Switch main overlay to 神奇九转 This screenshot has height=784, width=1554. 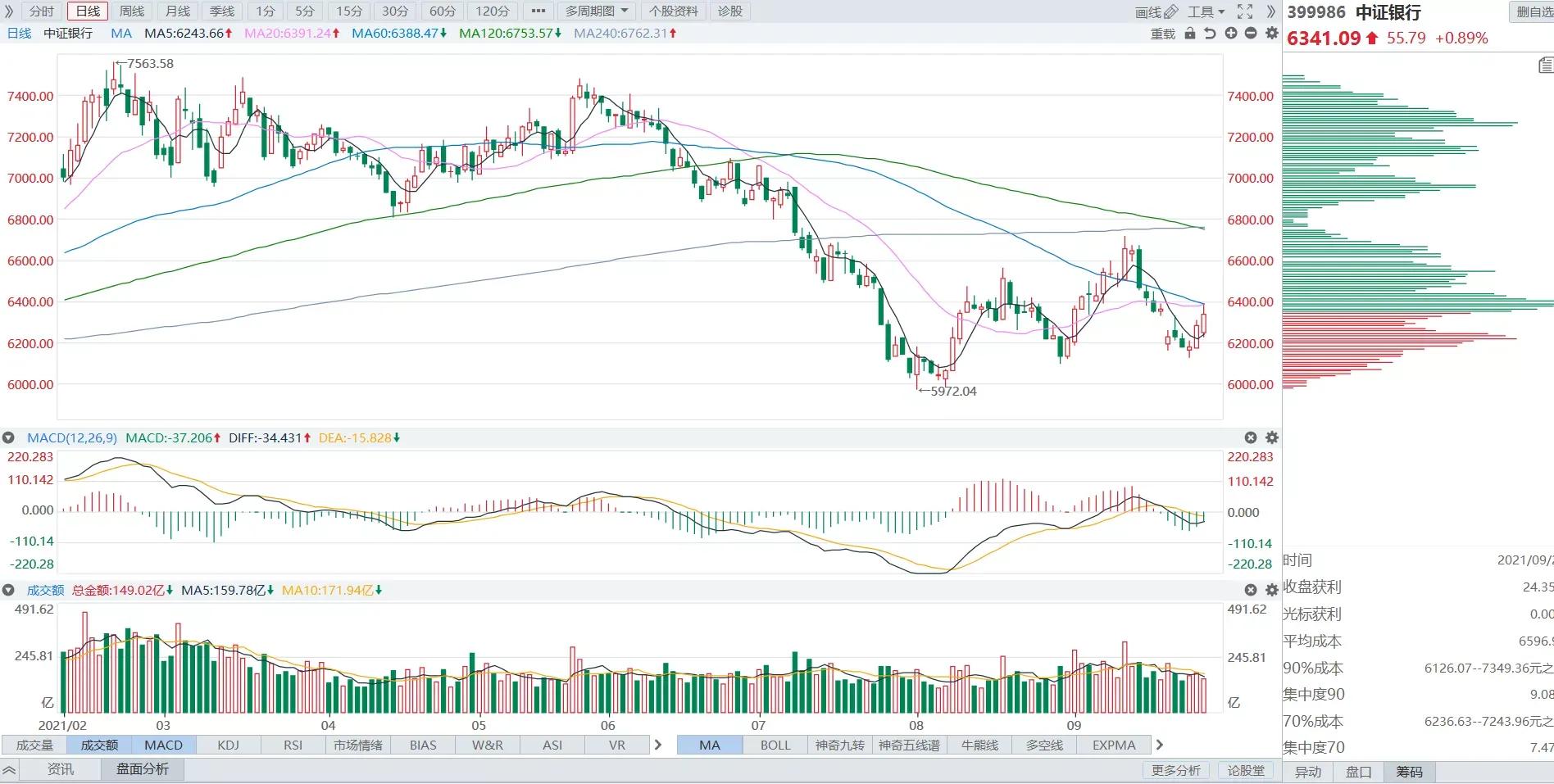840,745
